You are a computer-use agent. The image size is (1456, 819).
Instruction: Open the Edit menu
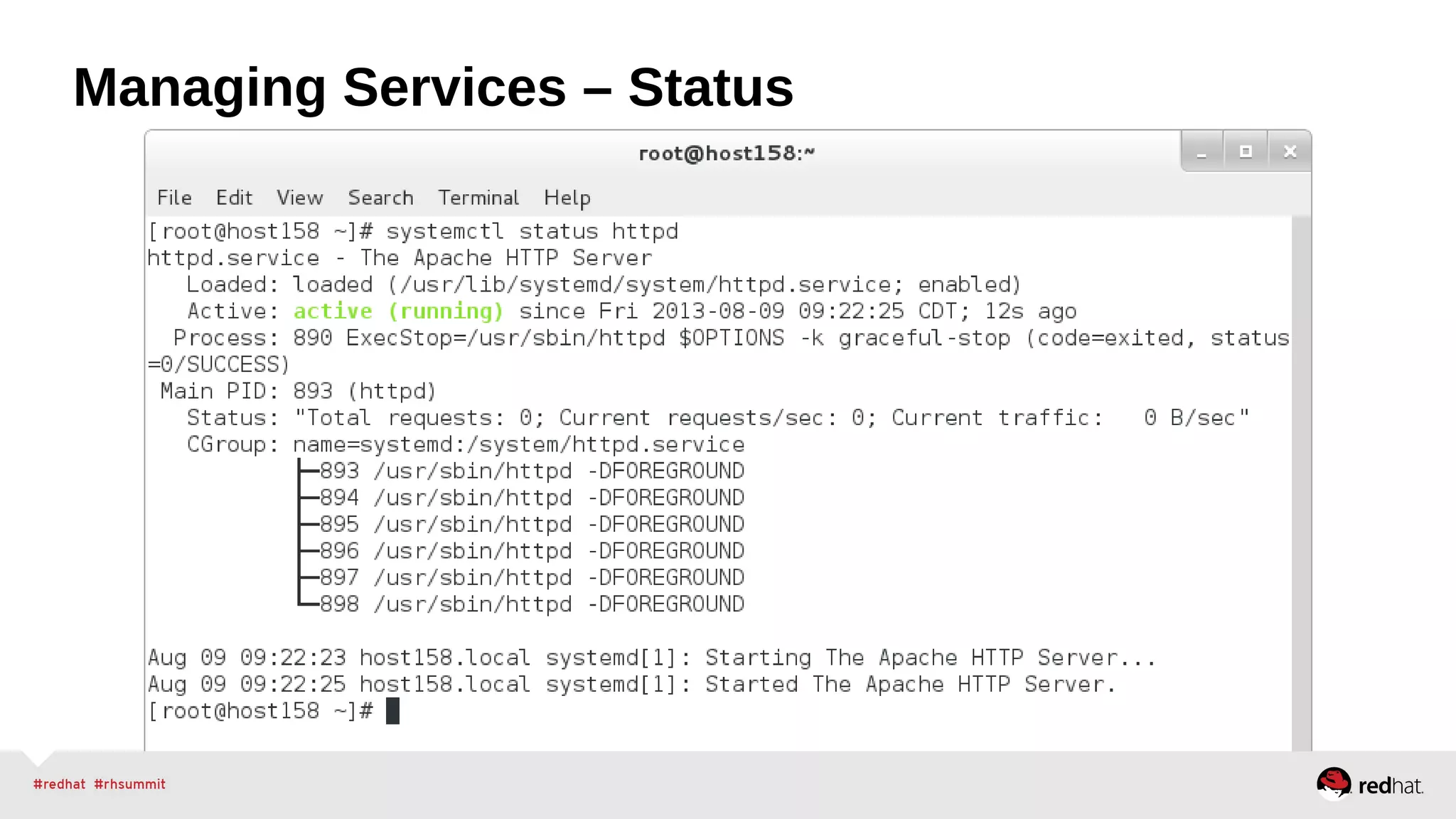coord(234,198)
